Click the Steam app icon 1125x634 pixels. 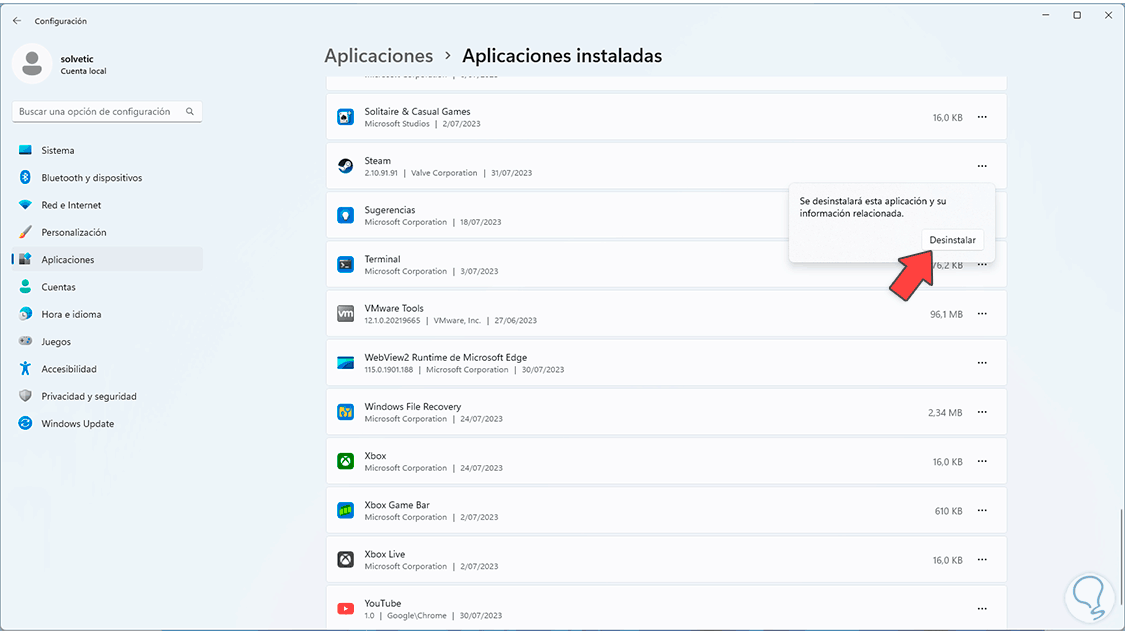(346, 166)
